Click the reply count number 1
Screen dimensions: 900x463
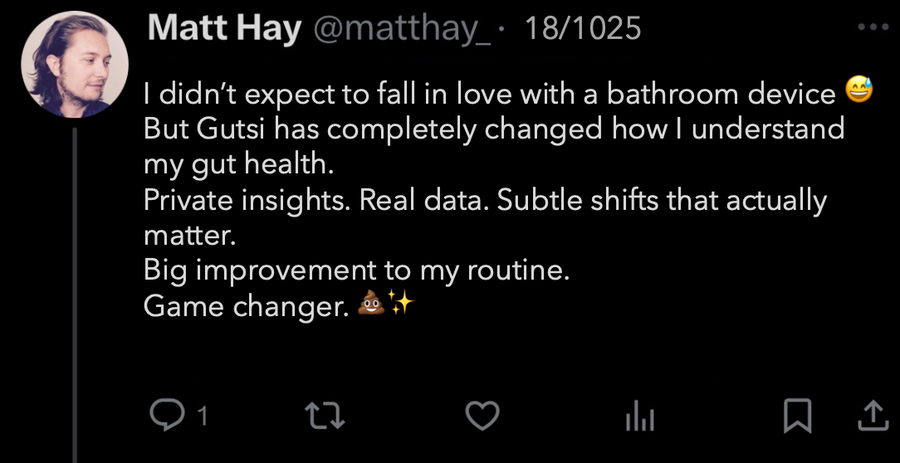click(x=201, y=416)
